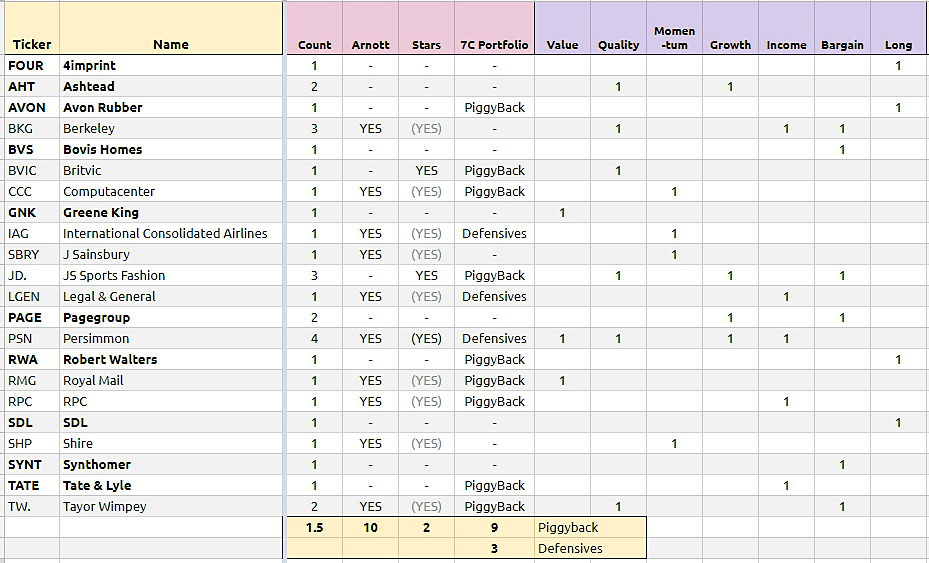Select International Consolidated Airlines name cell
929x563 pixels.
click(171, 233)
